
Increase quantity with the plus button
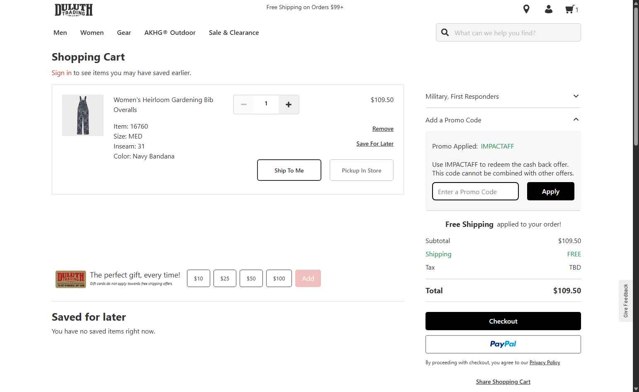point(289,104)
